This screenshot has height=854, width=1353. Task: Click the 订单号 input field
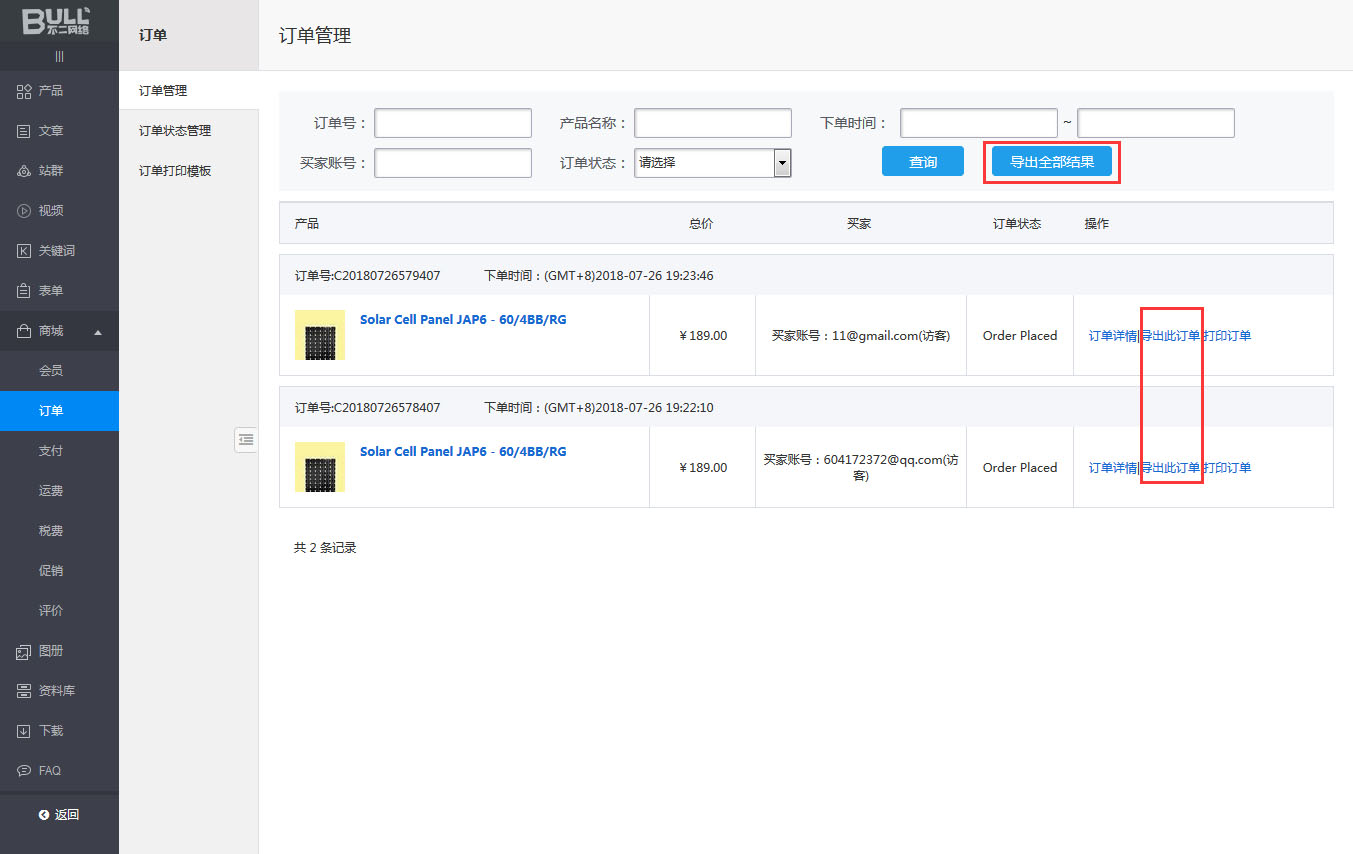point(453,123)
